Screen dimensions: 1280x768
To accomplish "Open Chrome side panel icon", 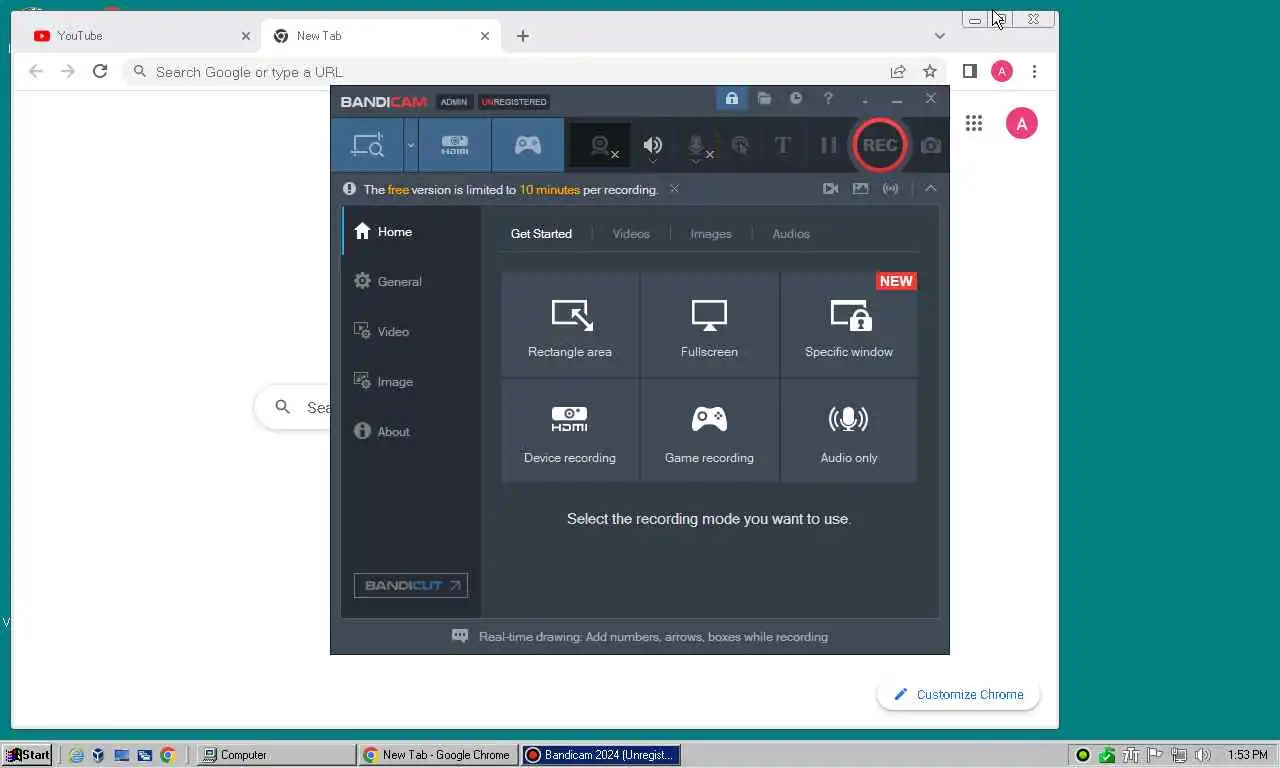I will point(969,71).
